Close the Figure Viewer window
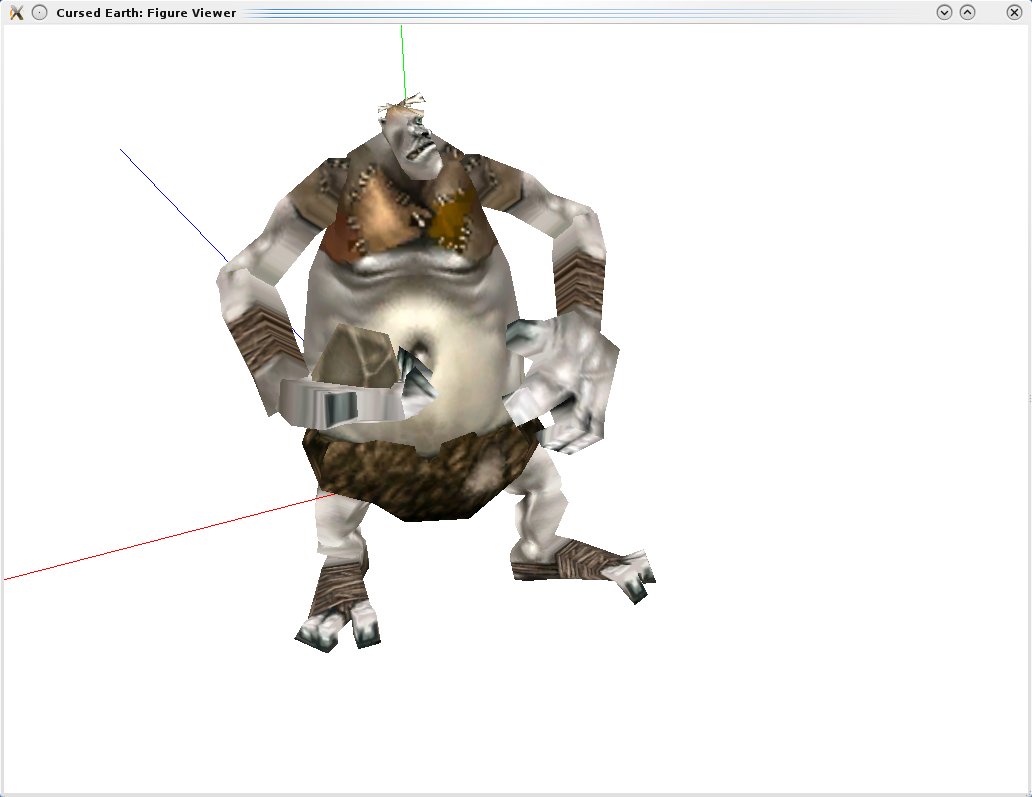 [1014, 12]
